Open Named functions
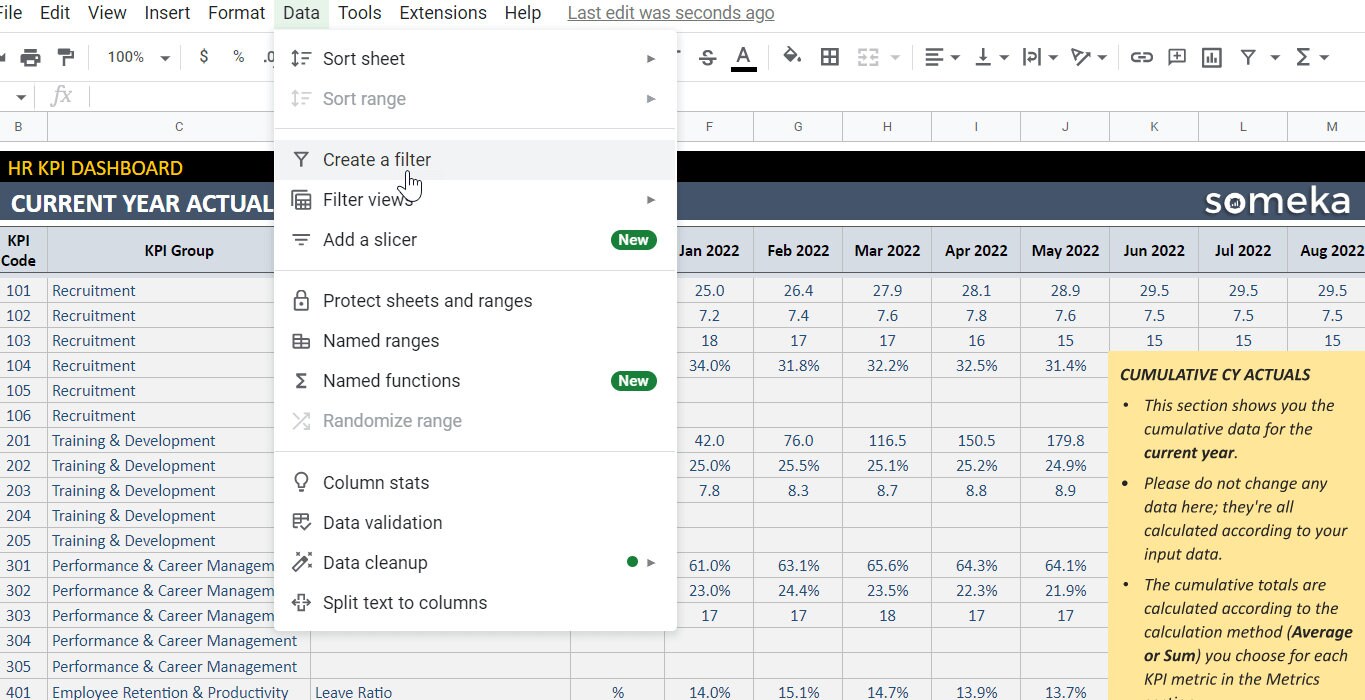The image size is (1365, 700). pyautogui.click(x=475, y=381)
